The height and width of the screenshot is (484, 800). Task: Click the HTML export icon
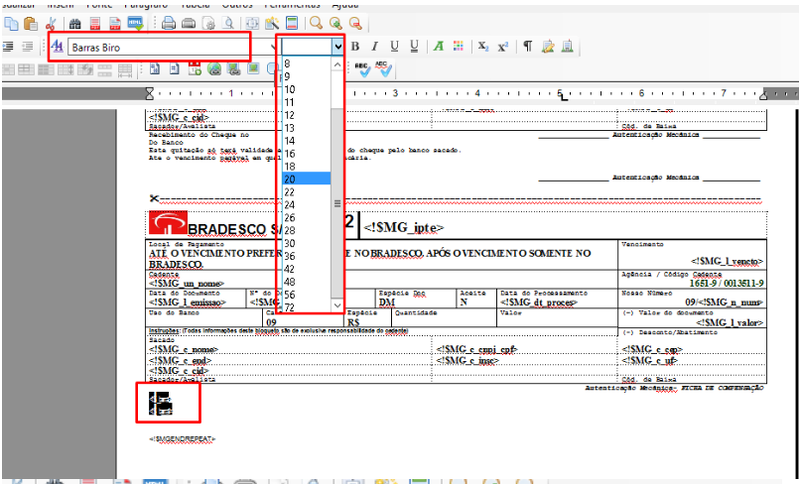pos(135,23)
